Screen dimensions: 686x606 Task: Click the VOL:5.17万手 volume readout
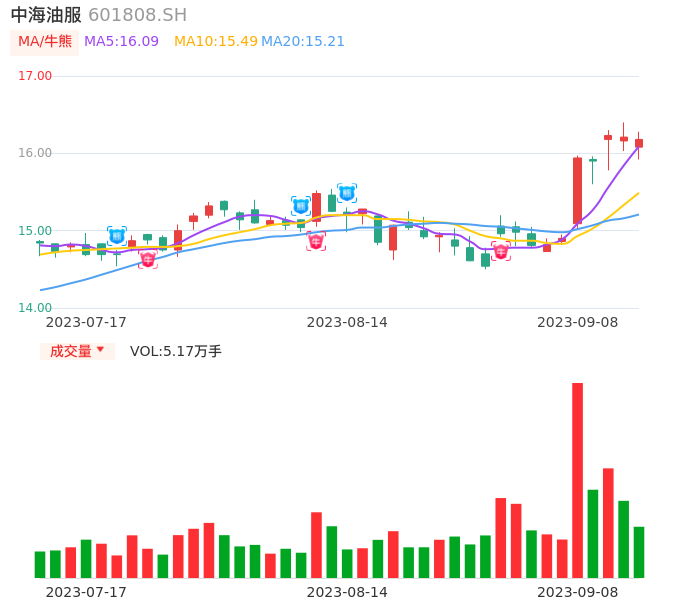click(176, 351)
